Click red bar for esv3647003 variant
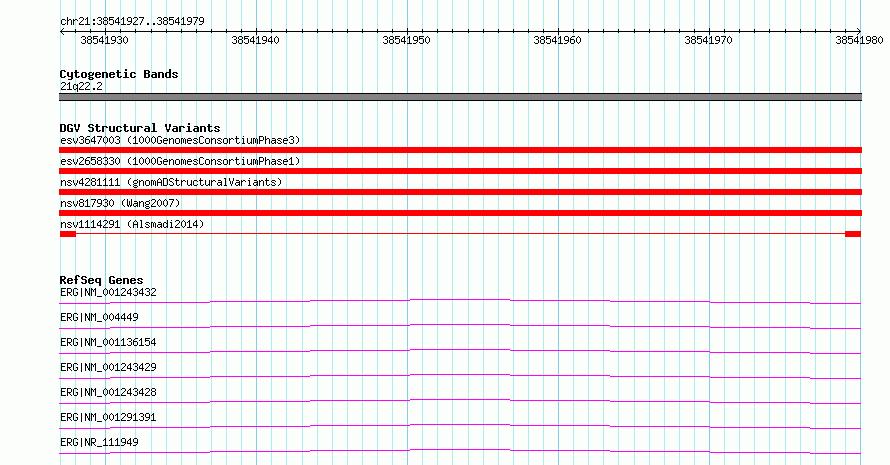890x465 pixels. [460, 150]
